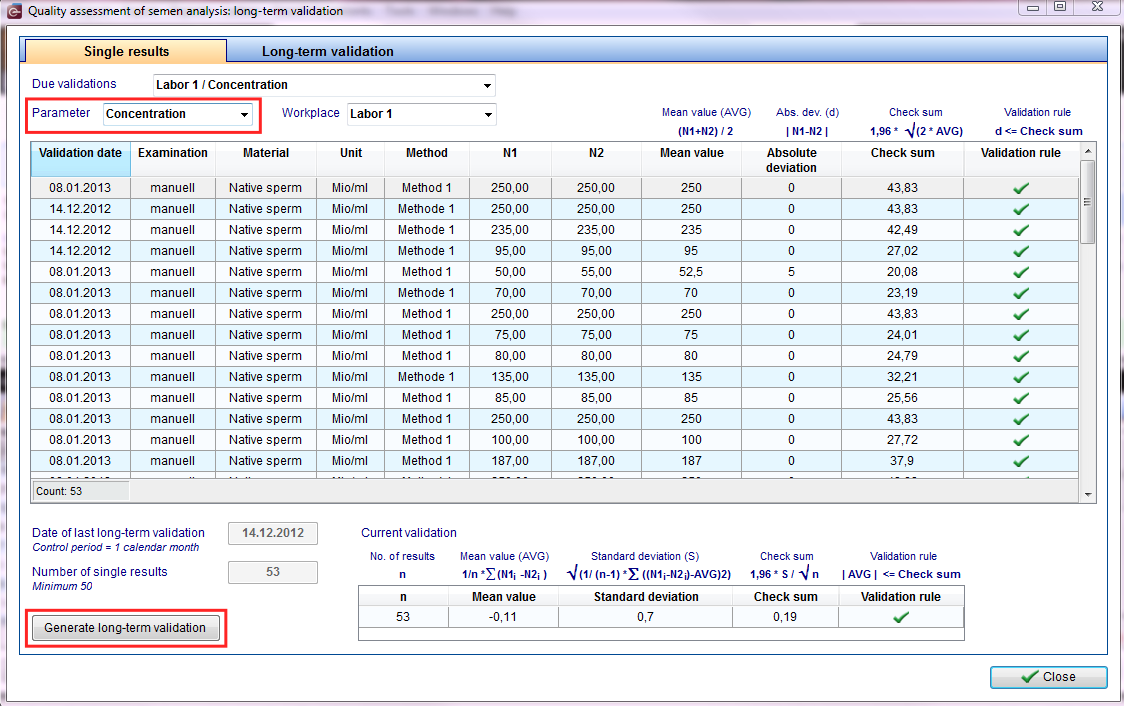Image resolution: width=1124 pixels, height=706 pixels.
Task: Click validation checkmark for mean value 52,5 row
Action: click(x=1021, y=272)
